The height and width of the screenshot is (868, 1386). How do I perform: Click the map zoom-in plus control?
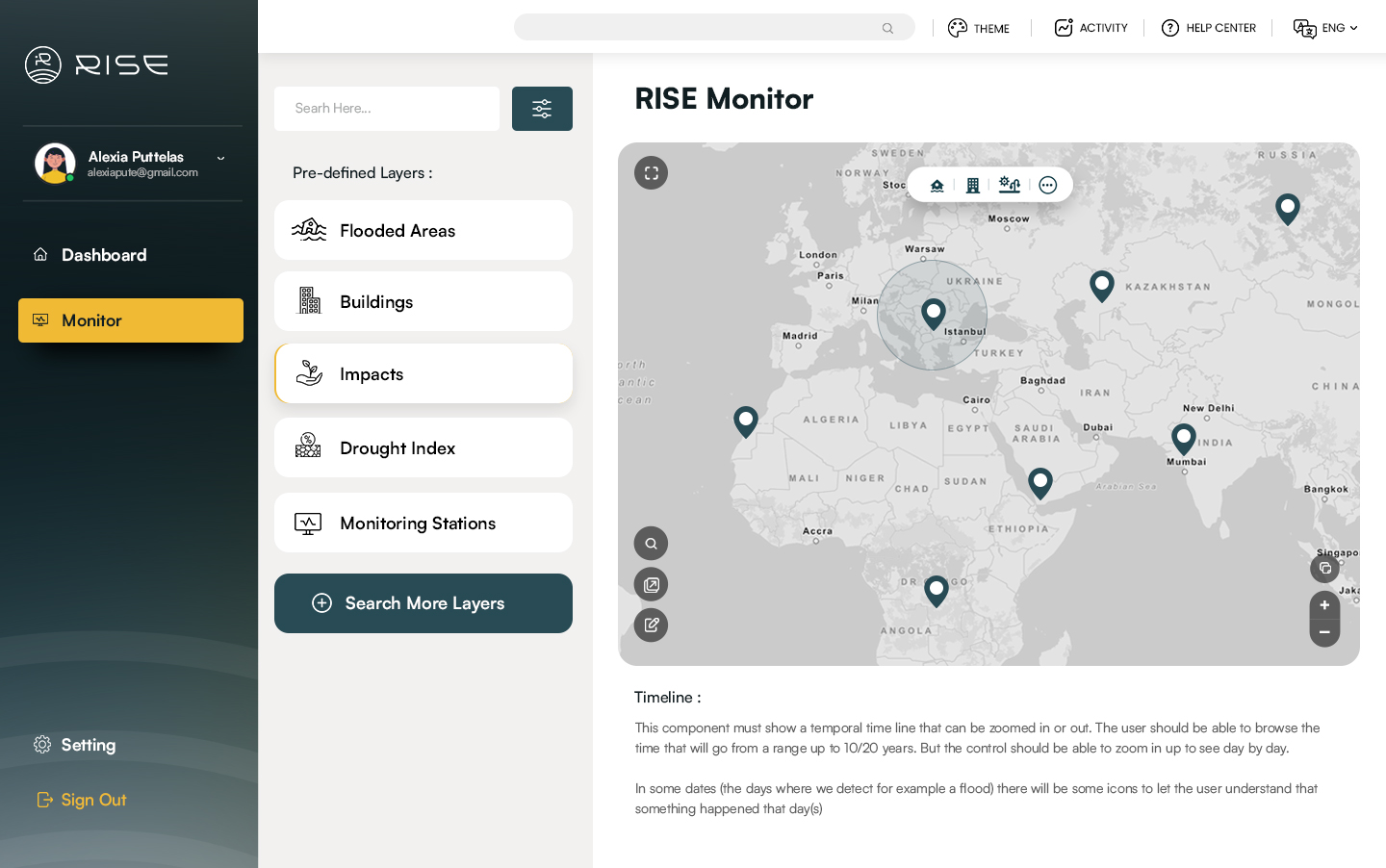(x=1325, y=604)
